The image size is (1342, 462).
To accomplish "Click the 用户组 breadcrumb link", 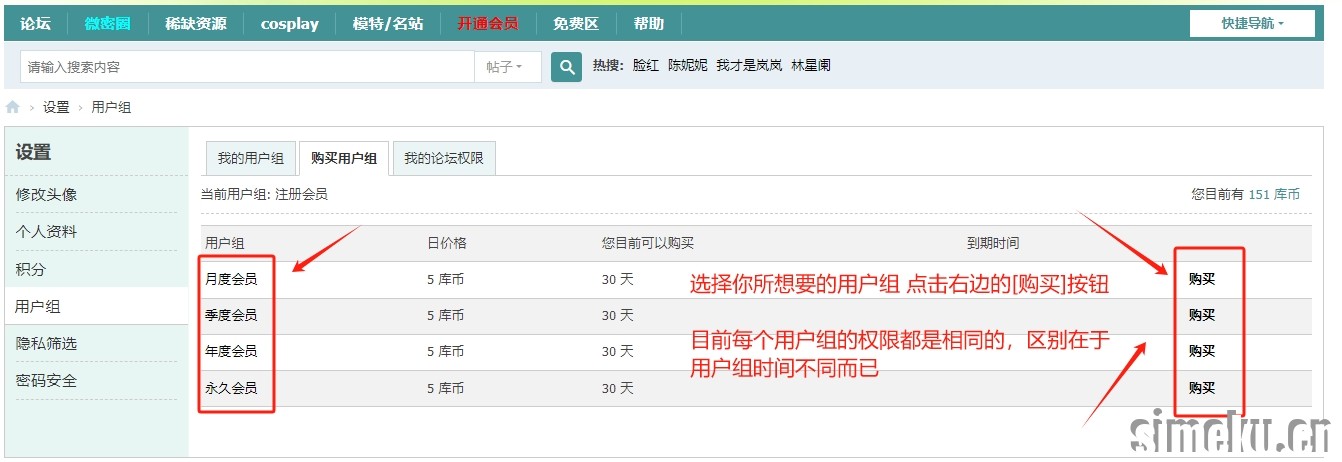I will coord(111,107).
